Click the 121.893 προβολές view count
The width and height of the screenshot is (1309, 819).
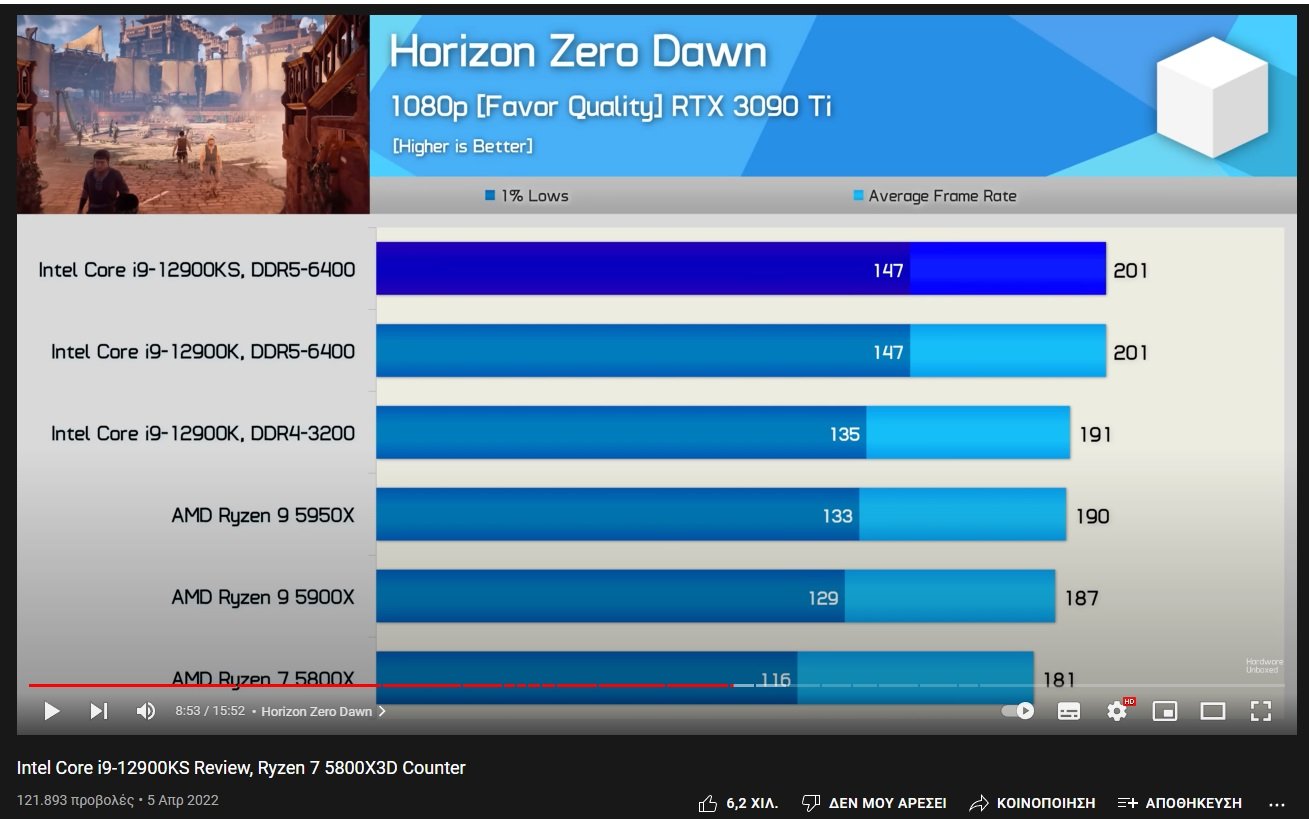[x=75, y=800]
